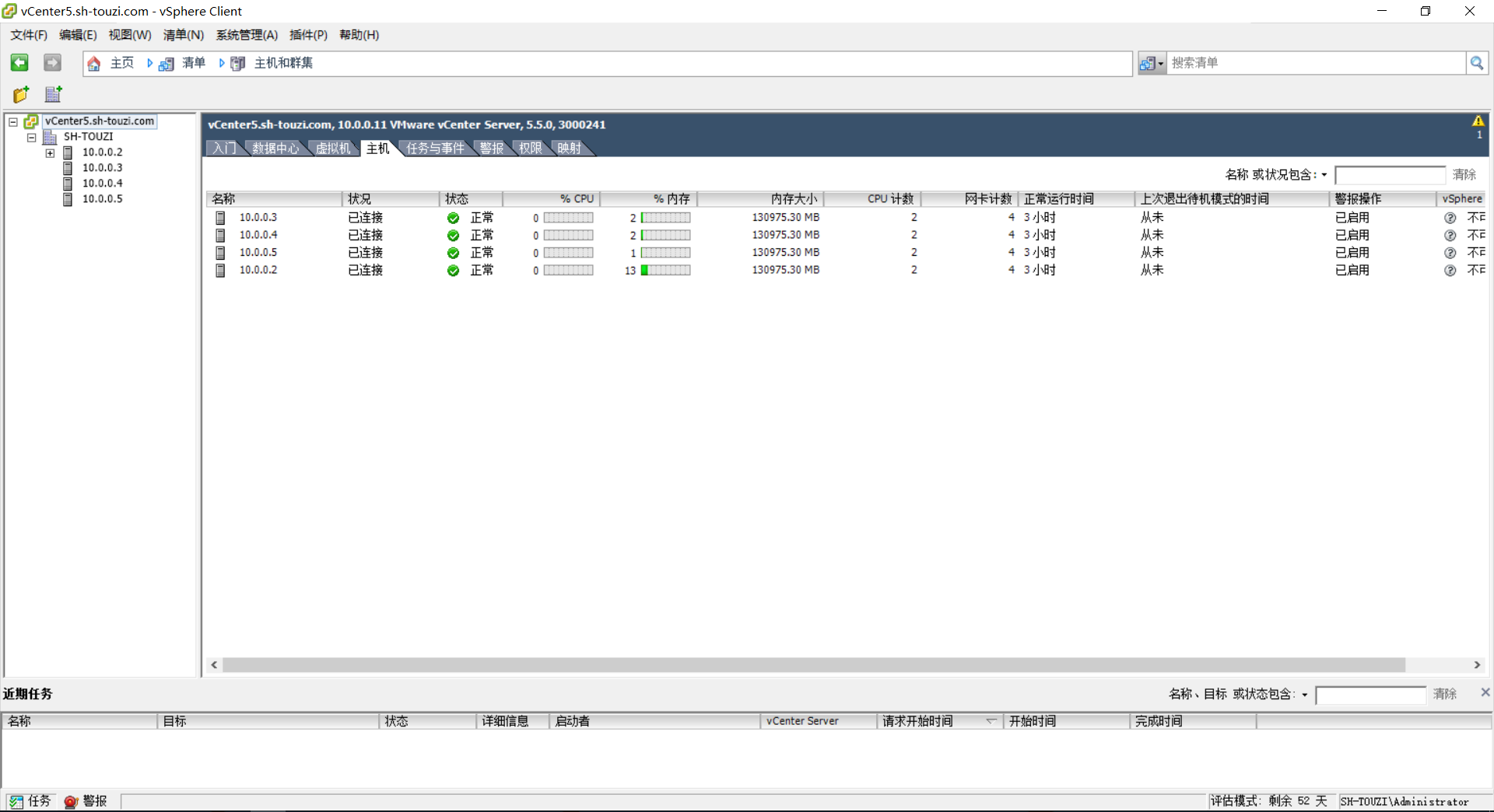Click the breadcrumb arrow before 主机和群集
1494x812 pixels.
(x=222, y=63)
